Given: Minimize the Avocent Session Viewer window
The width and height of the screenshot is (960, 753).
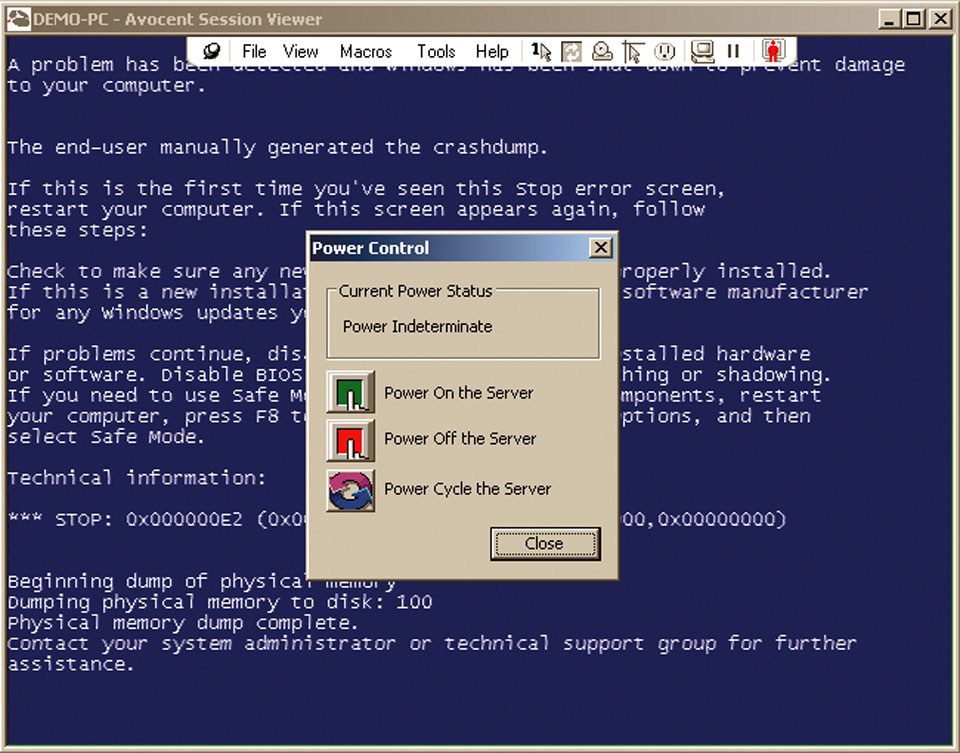Looking at the screenshot, I should (889, 19).
